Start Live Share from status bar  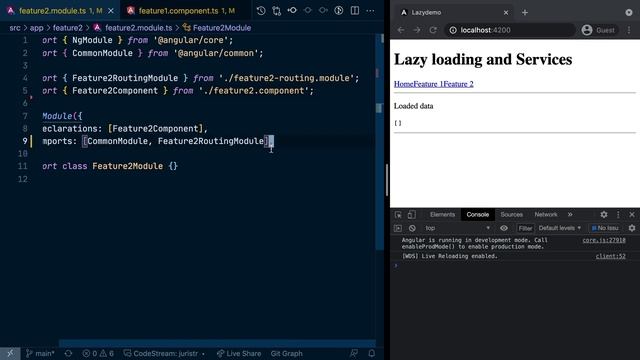[239, 353]
